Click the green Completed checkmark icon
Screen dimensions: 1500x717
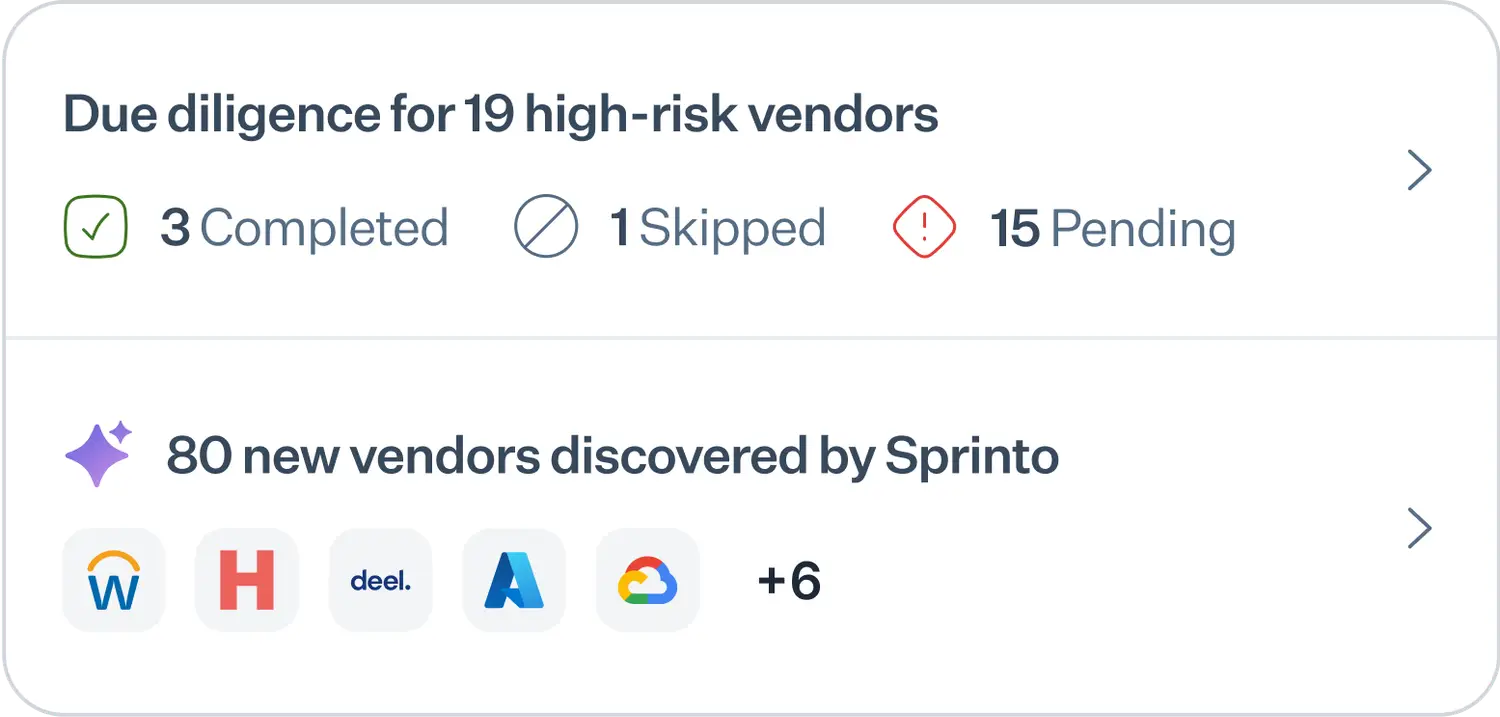click(96, 228)
